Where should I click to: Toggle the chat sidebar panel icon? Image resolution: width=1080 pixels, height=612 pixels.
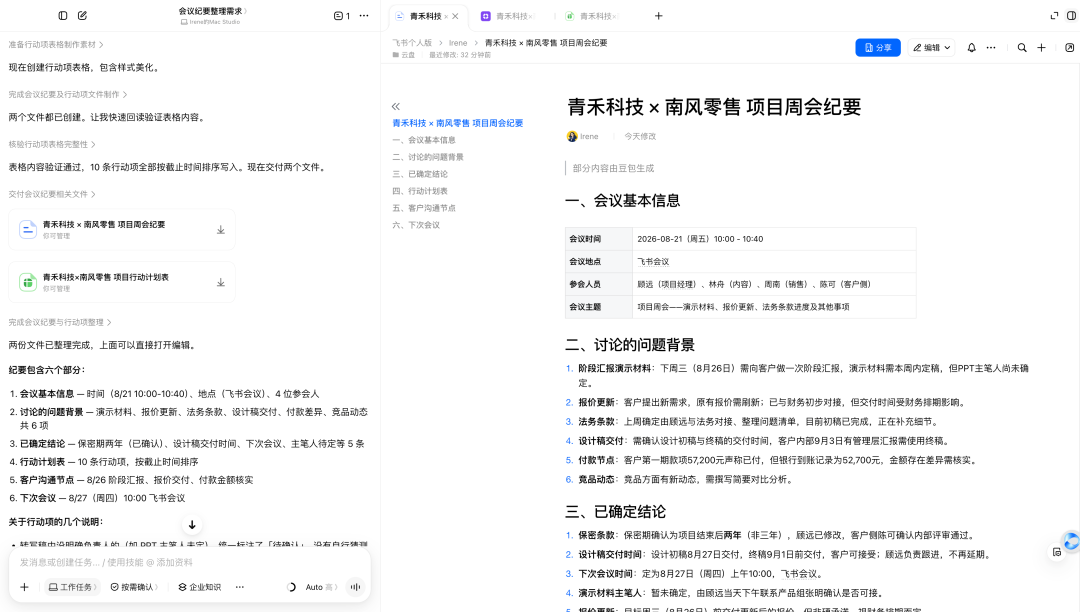point(63,15)
